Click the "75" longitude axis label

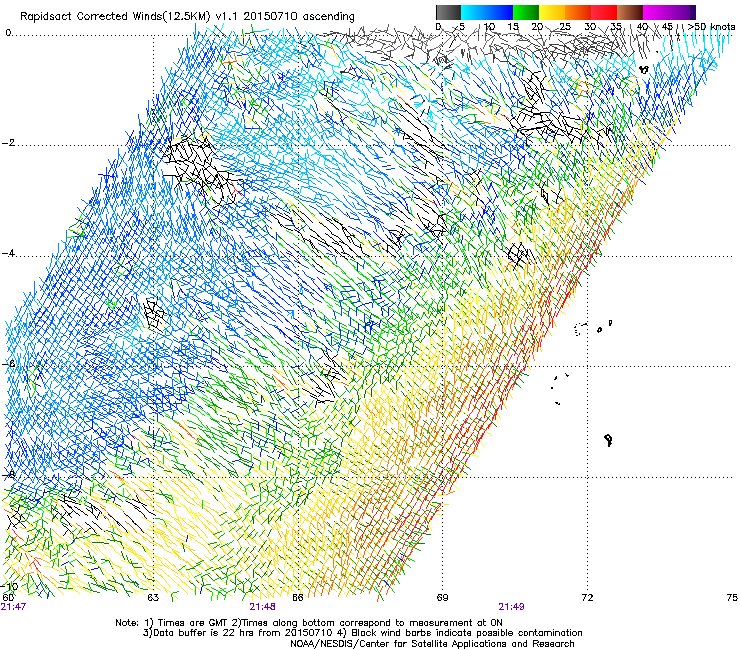click(732, 598)
